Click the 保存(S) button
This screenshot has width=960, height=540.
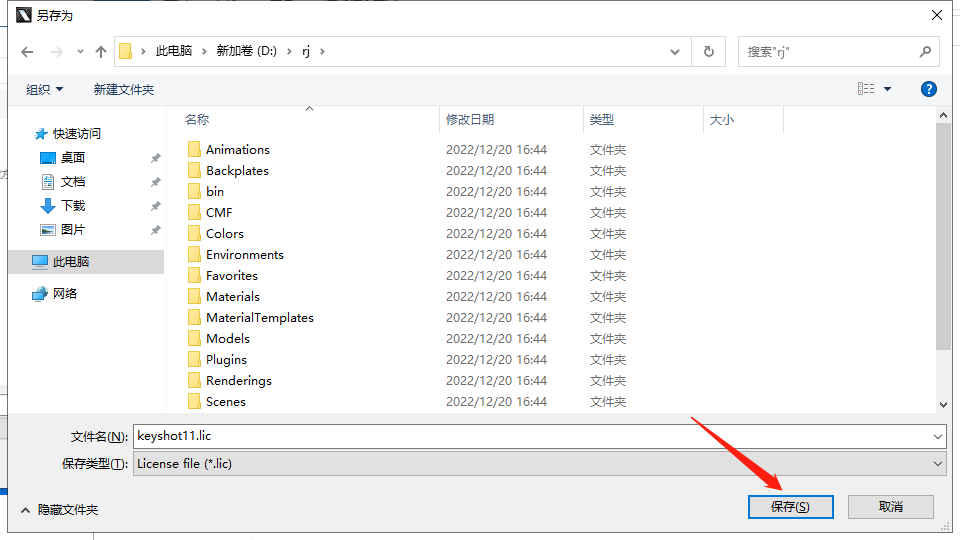[790, 507]
